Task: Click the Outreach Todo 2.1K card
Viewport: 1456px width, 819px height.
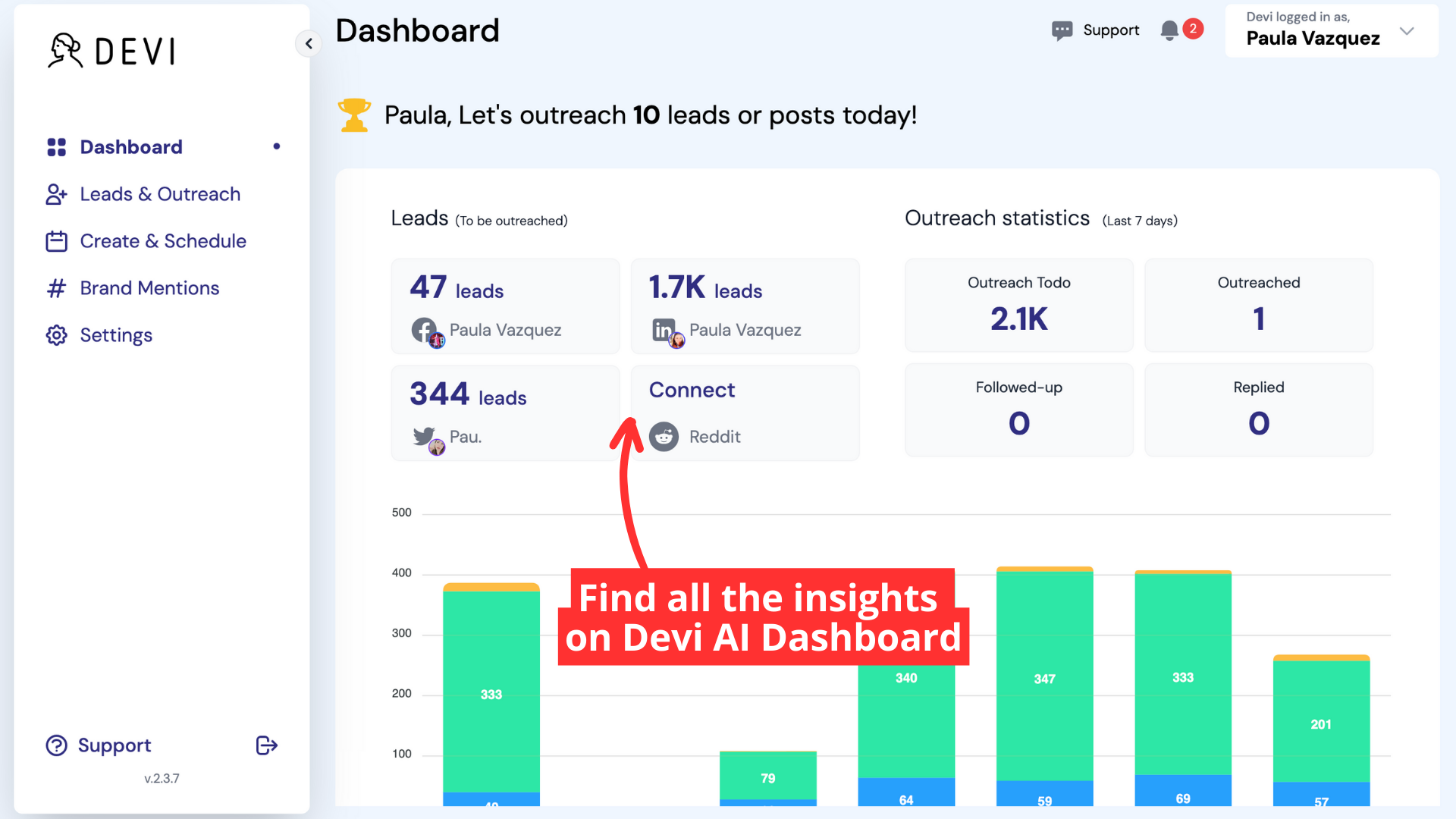Action: pyautogui.click(x=1018, y=305)
